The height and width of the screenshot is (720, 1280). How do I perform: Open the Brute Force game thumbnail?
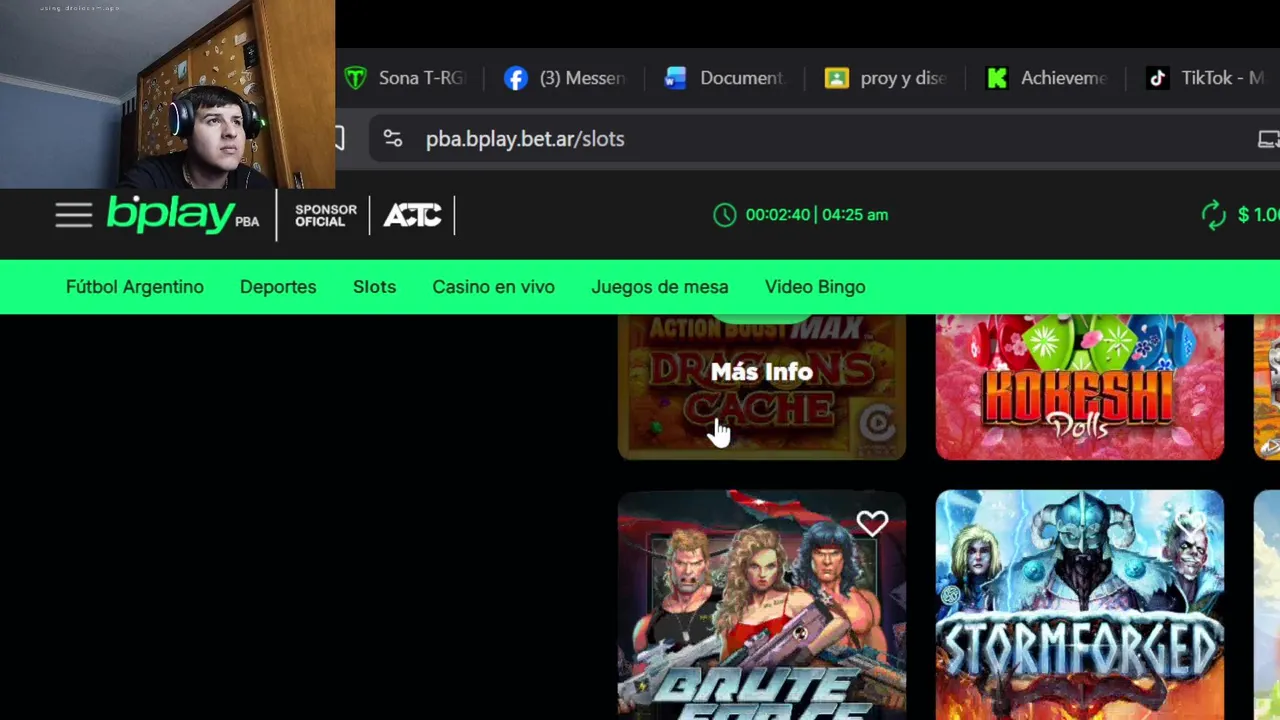(762, 604)
